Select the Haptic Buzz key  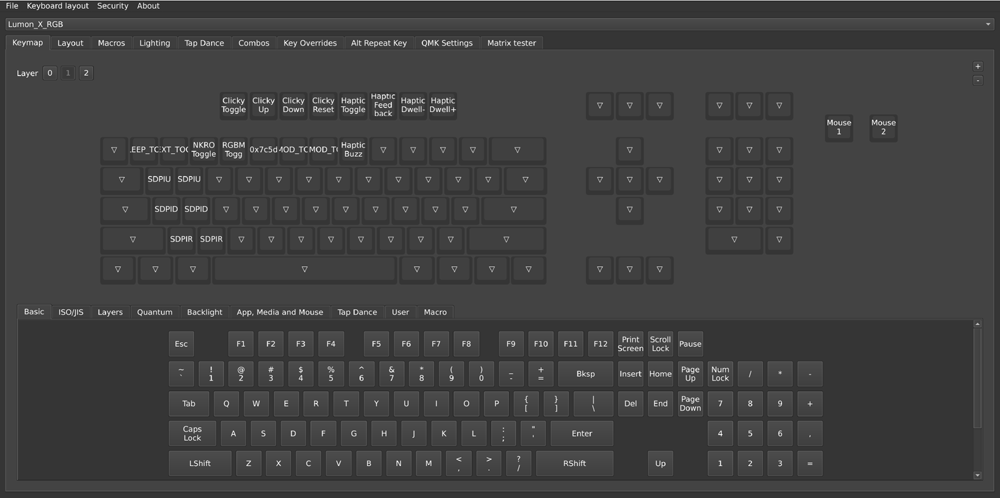click(x=353, y=150)
